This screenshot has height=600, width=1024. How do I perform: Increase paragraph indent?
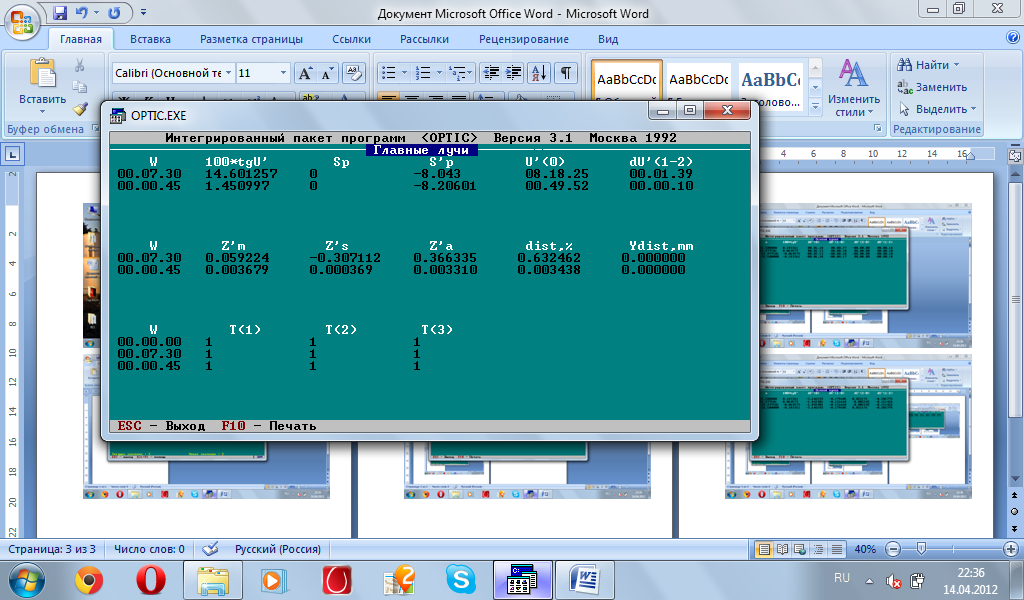tap(513, 73)
